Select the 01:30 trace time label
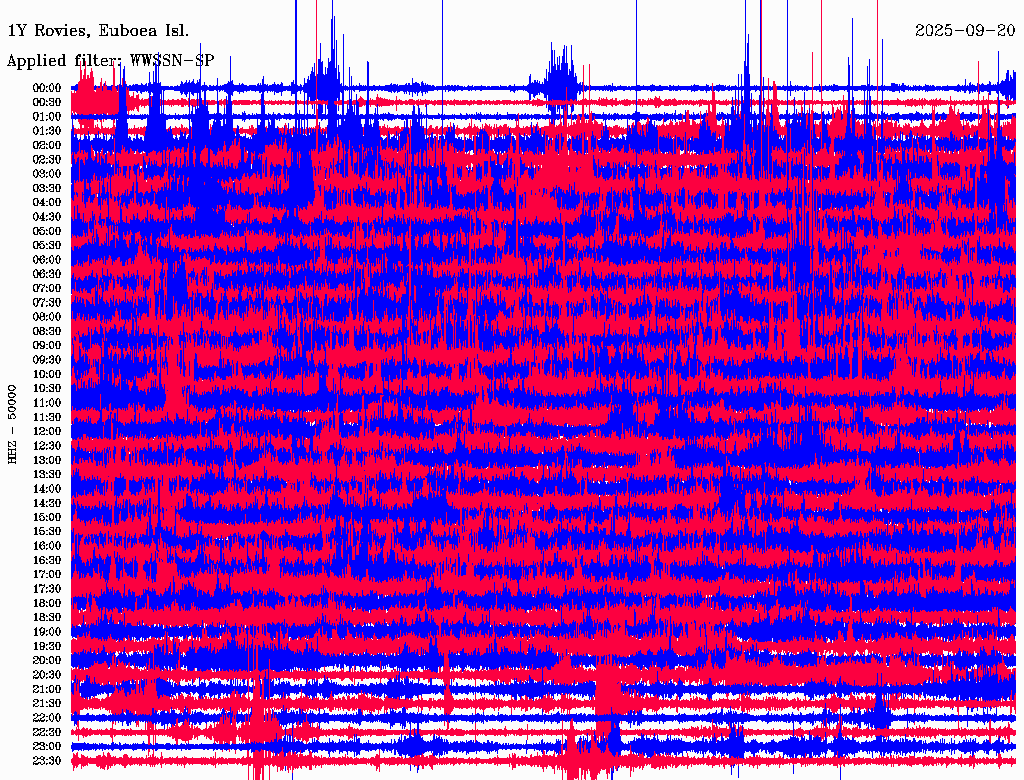 (47, 131)
